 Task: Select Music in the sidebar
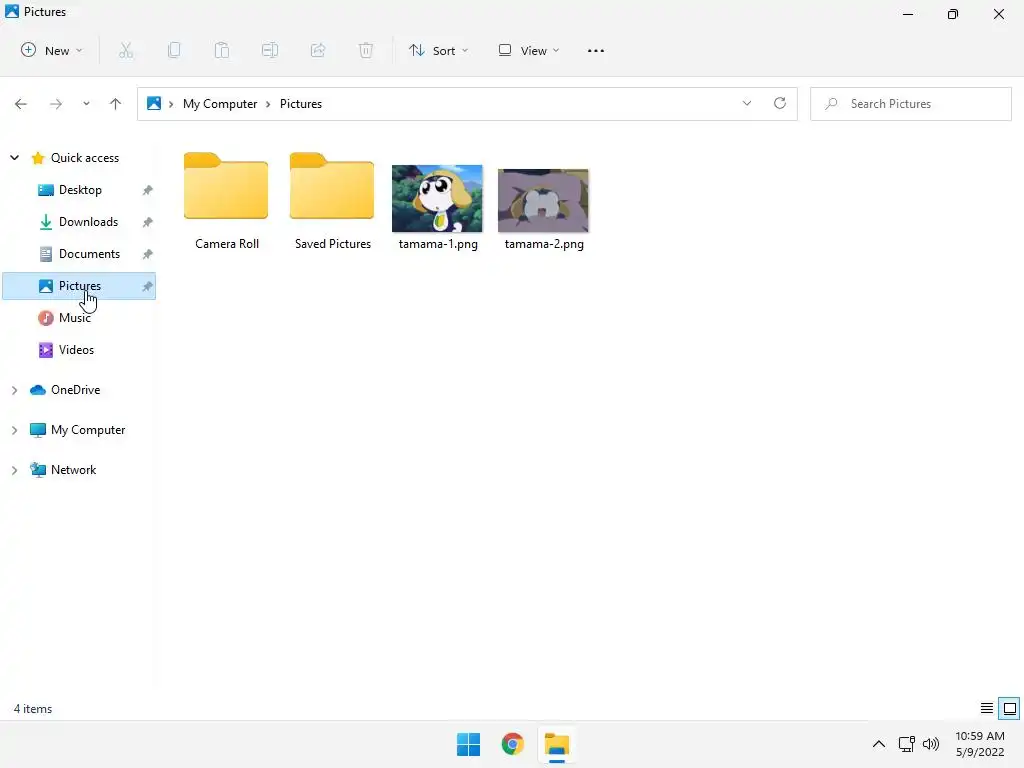[x=74, y=317]
